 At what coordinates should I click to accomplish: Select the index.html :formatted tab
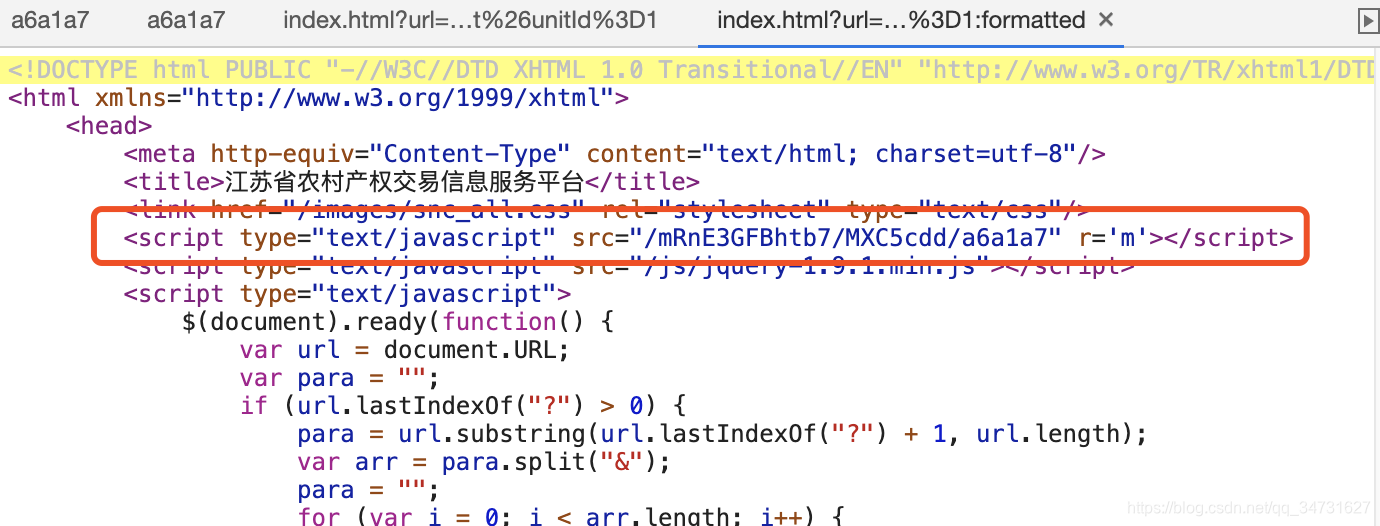tap(901, 20)
